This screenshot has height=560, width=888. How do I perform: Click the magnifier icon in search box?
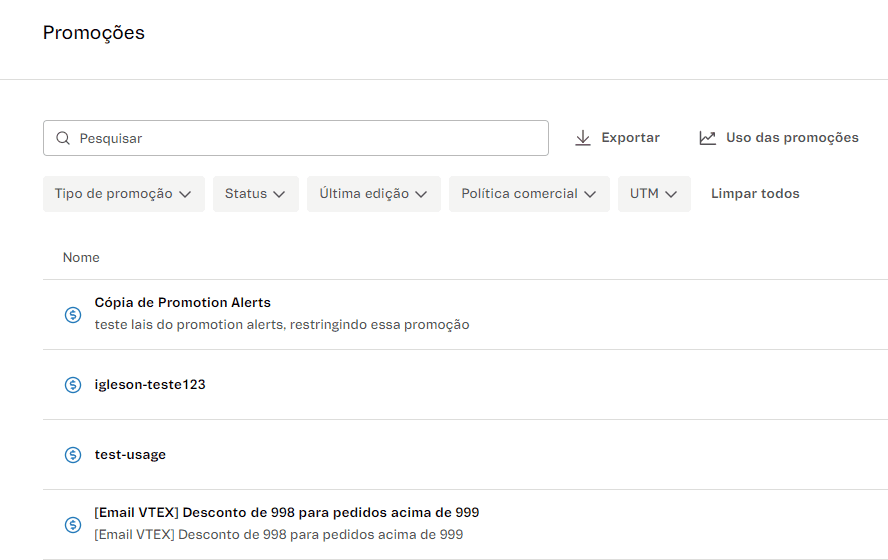coord(63,138)
